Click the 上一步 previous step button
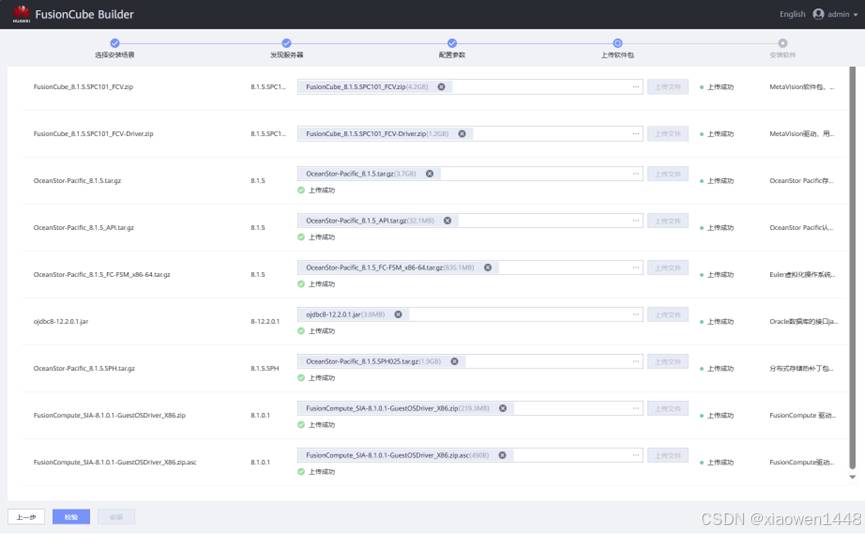Screen dimensions: 865x534 click(x=26, y=517)
